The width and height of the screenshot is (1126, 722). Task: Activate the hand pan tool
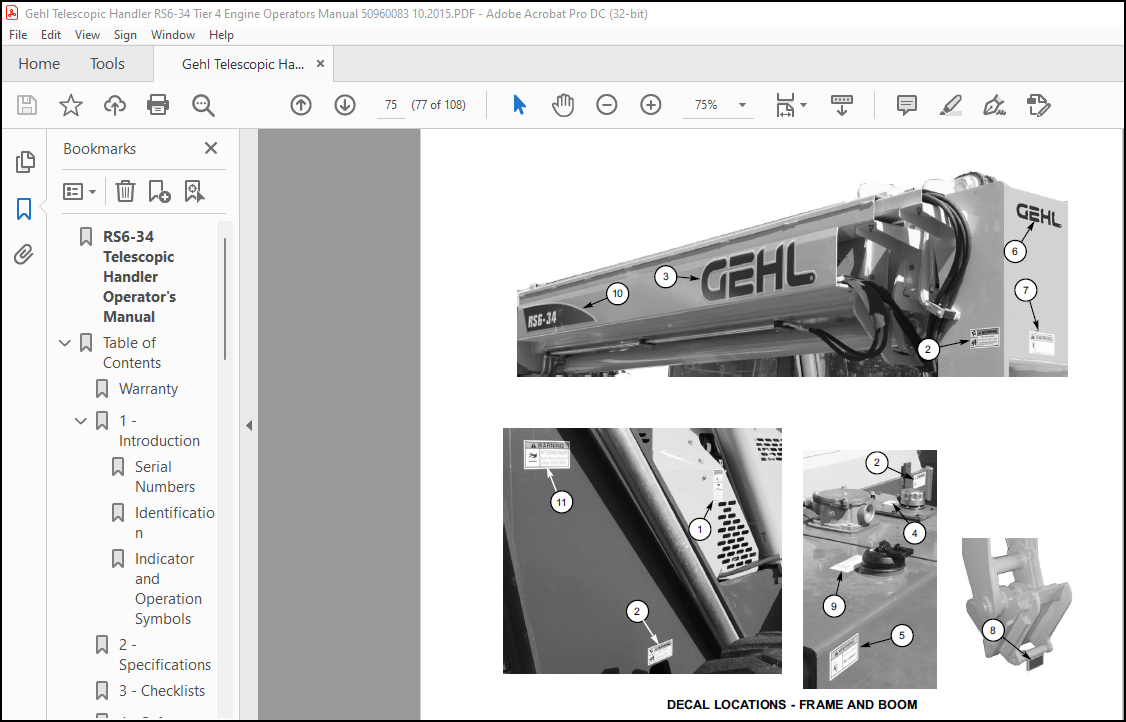[x=563, y=105]
